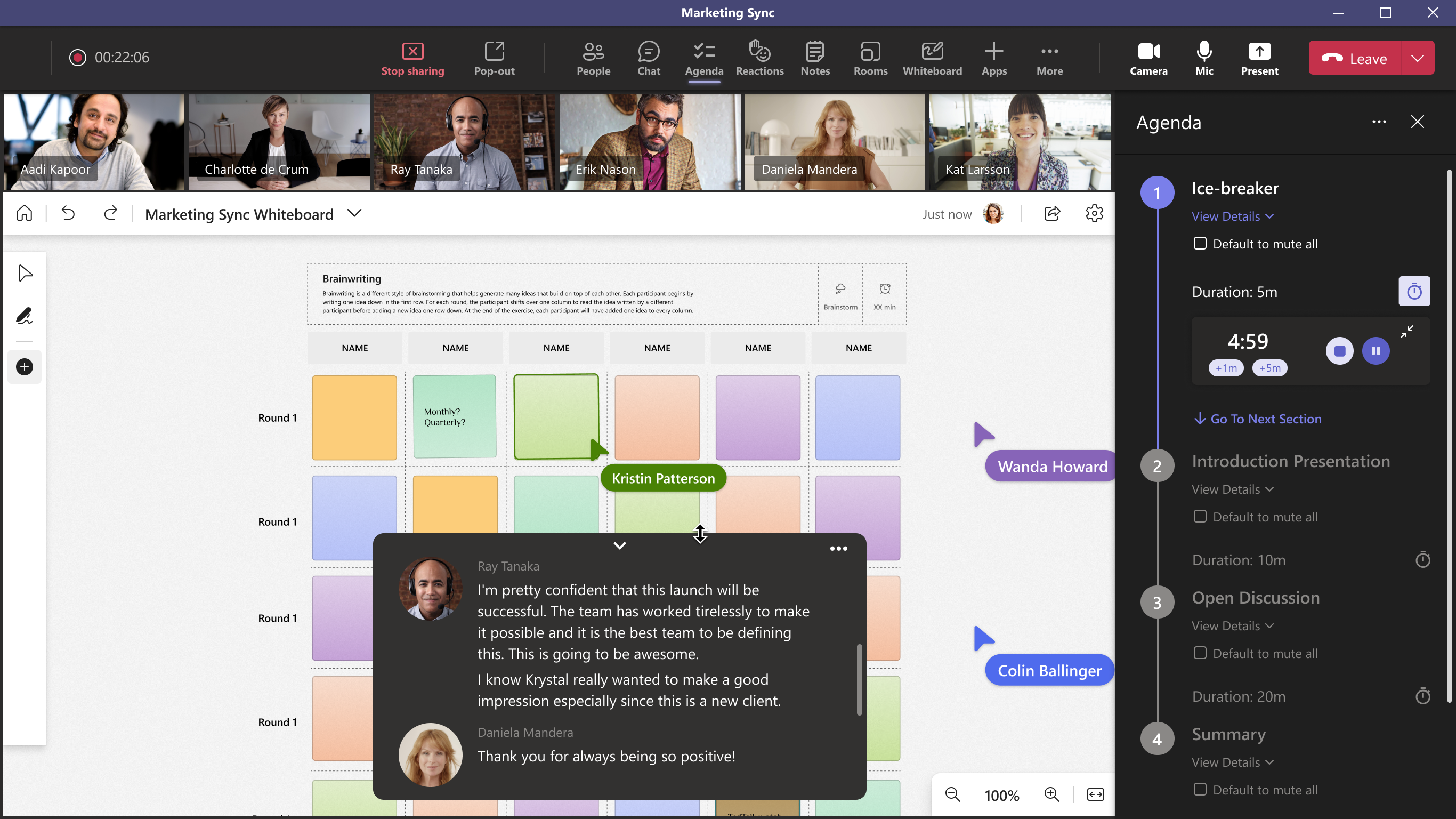The width and height of the screenshot is (1456, 819).
Task: Expand View Details for Summary
Action: click(1232, 762)
